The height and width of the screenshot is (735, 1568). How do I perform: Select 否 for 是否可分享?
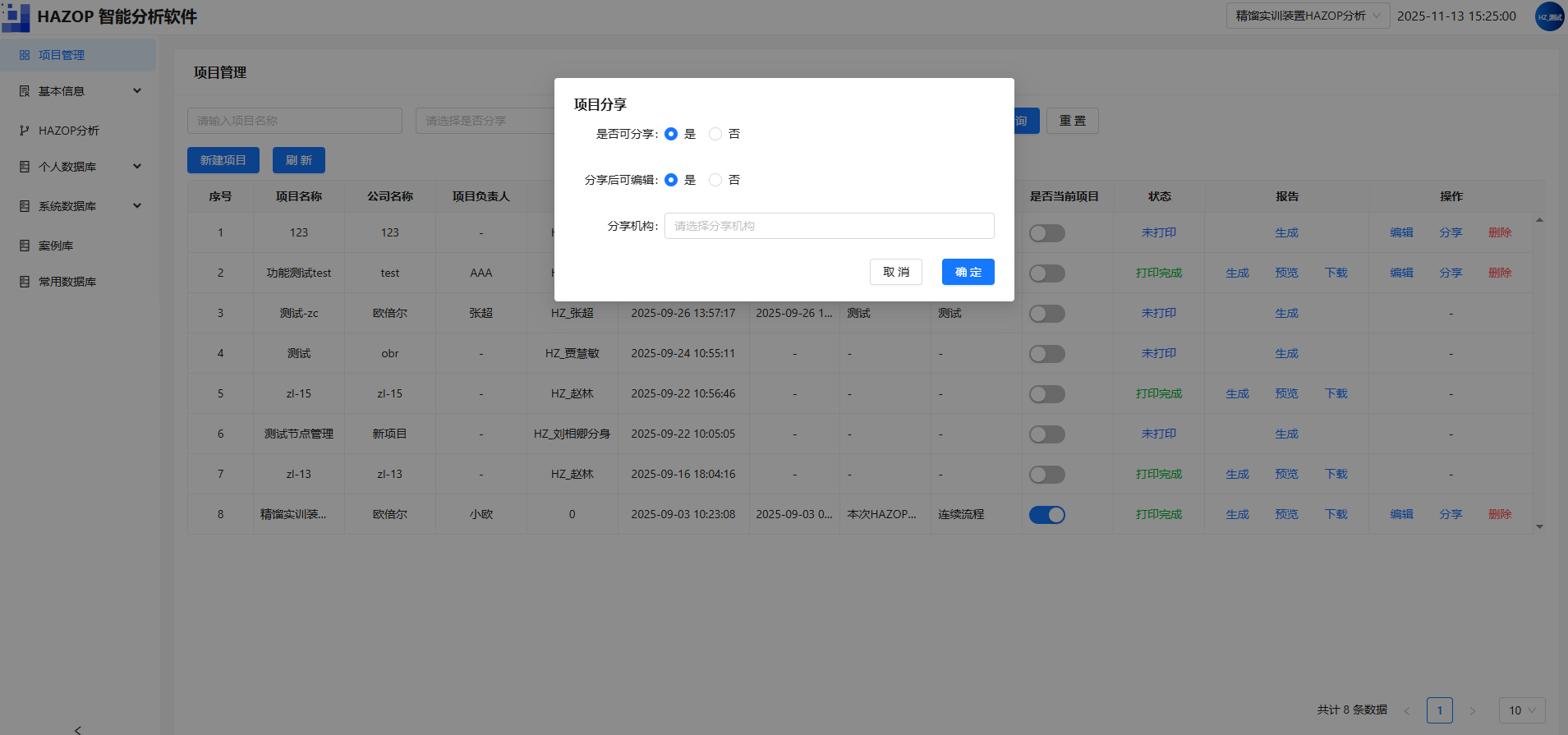point(715,134)
